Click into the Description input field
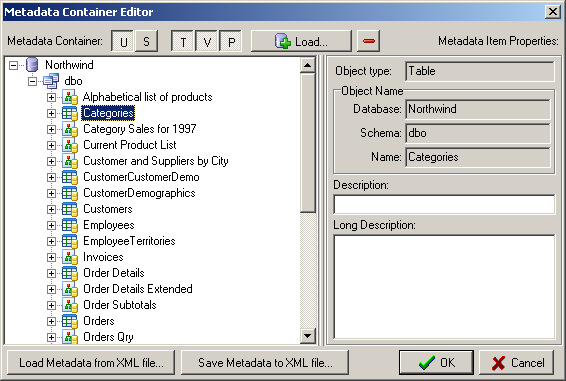This screenshot has width=566, height=381. pos(444,204)
